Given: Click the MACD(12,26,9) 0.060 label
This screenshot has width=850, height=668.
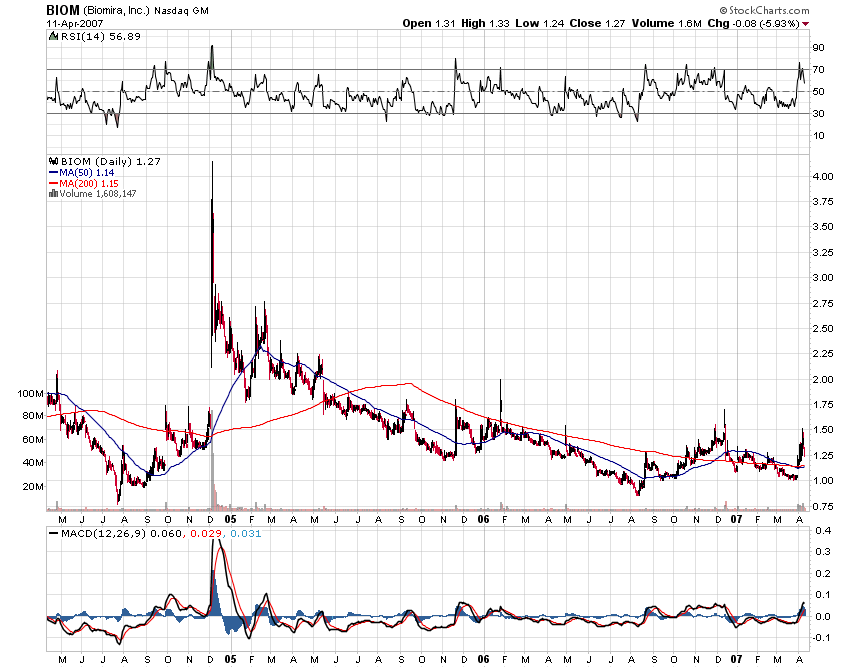Looking at the screenshot, I should pyautogui.click(x=121, y=534).
